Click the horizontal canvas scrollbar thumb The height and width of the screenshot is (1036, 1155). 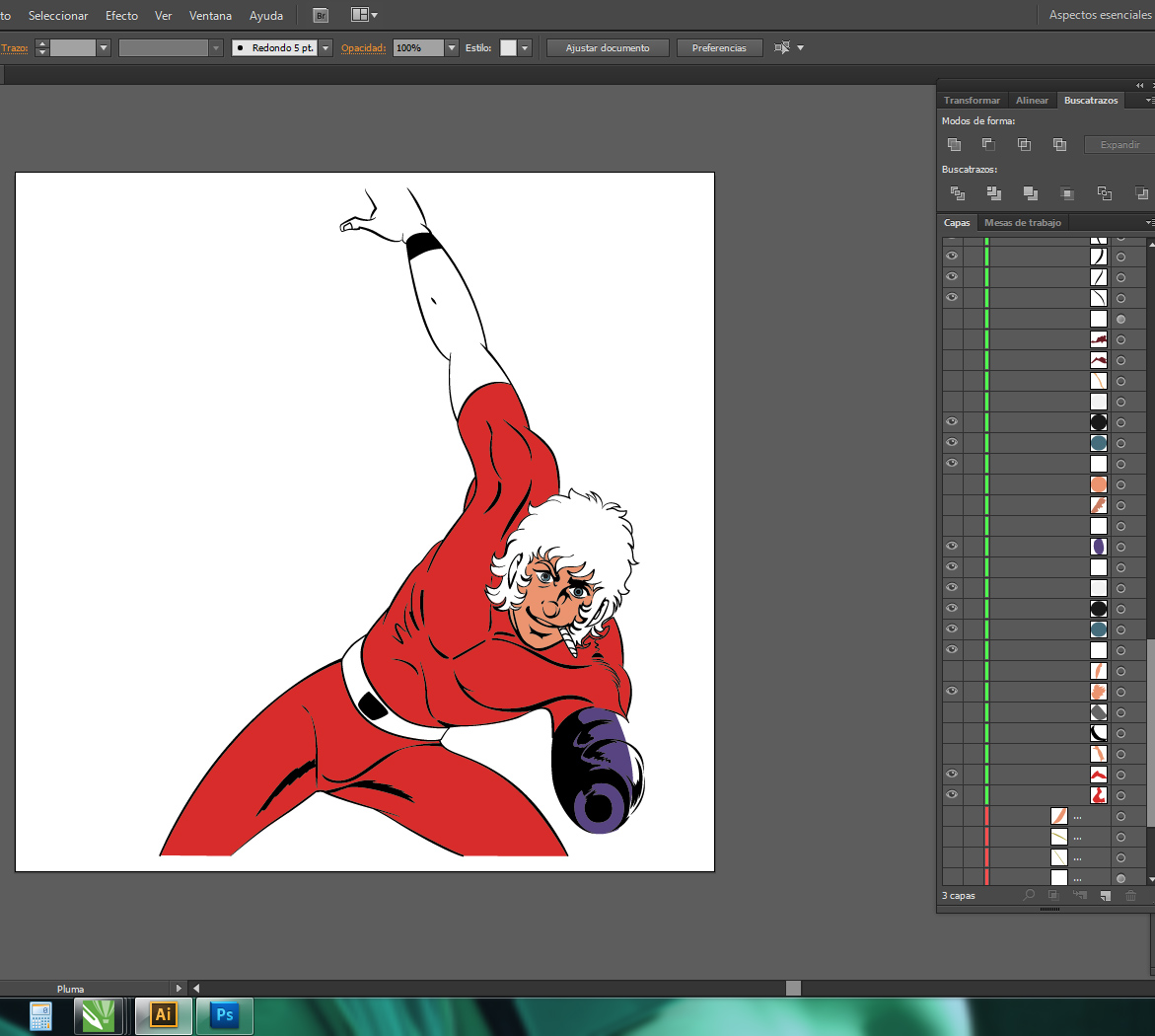(793, 988)
